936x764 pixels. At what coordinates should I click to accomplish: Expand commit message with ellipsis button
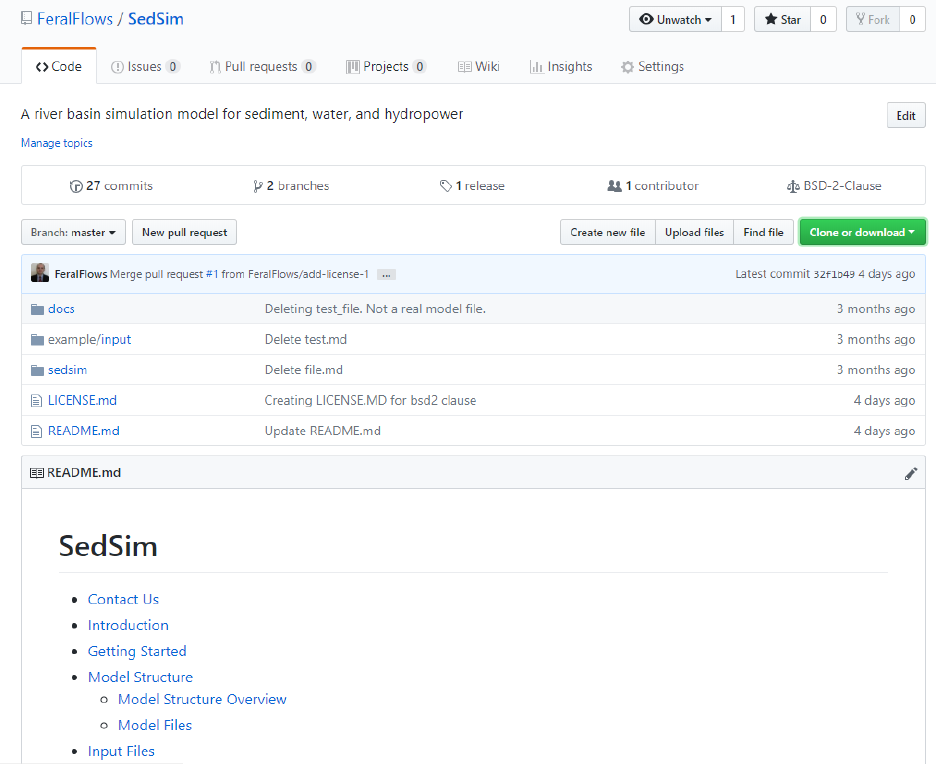(386, 275)
